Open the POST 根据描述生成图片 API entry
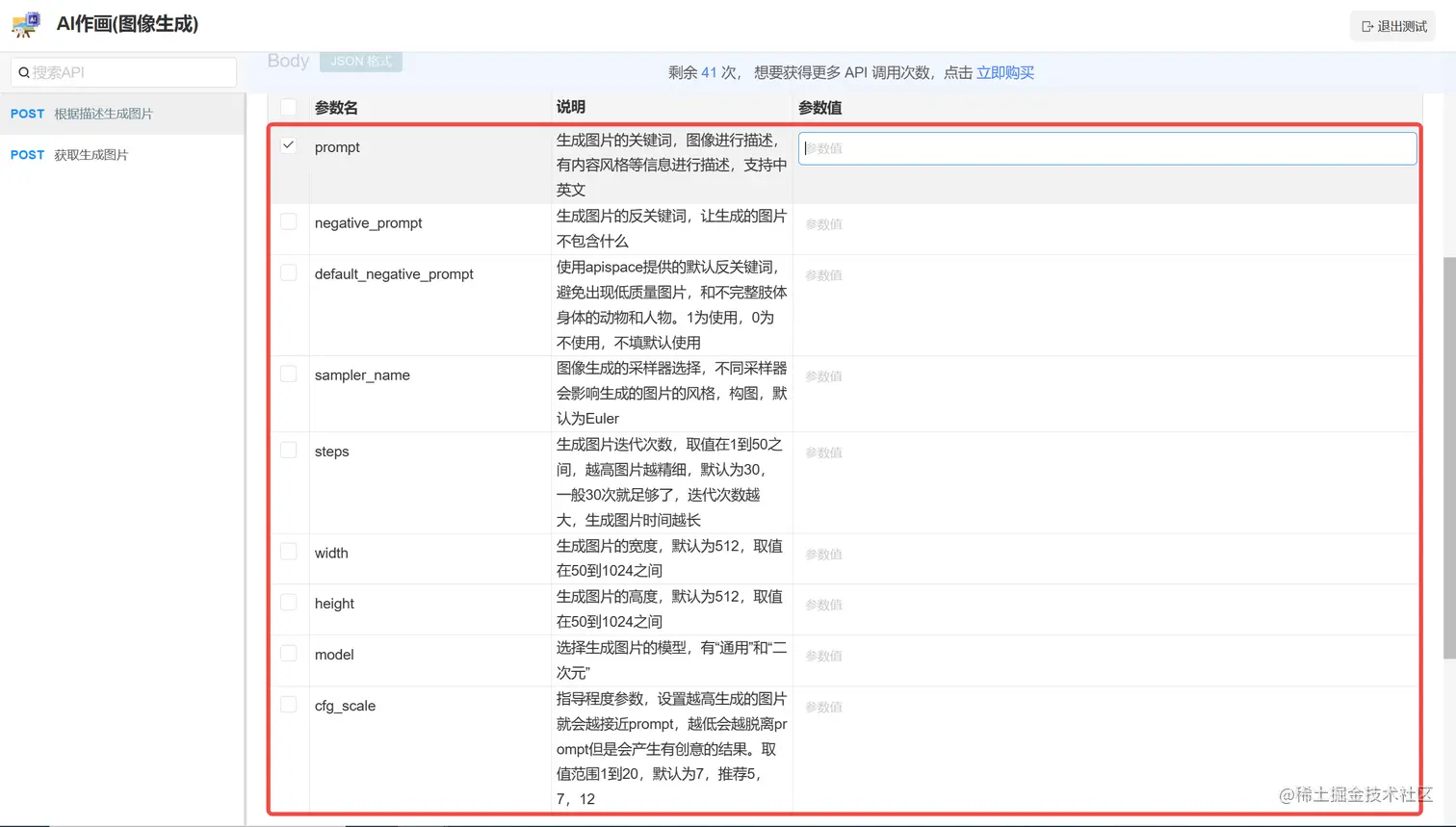Image resolution: width=1456 pixels, height=827 pixels. [x=122, y=114]
